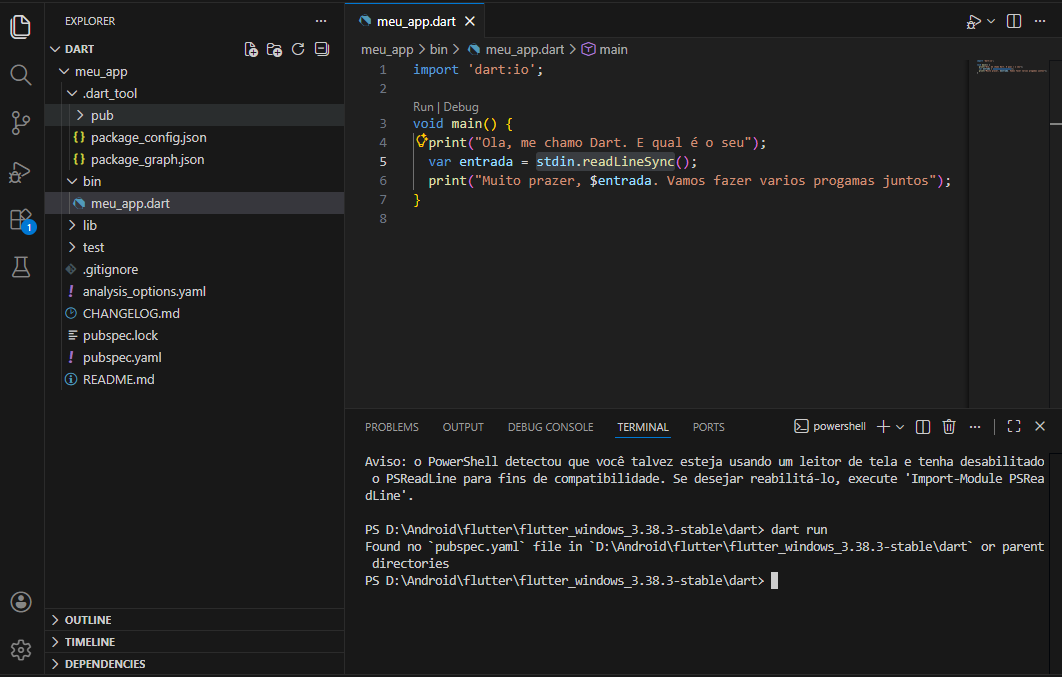This screenshot has width=1062, height=677.
Task: Click the New File icon in Explorer
Action: pos(252,49)
